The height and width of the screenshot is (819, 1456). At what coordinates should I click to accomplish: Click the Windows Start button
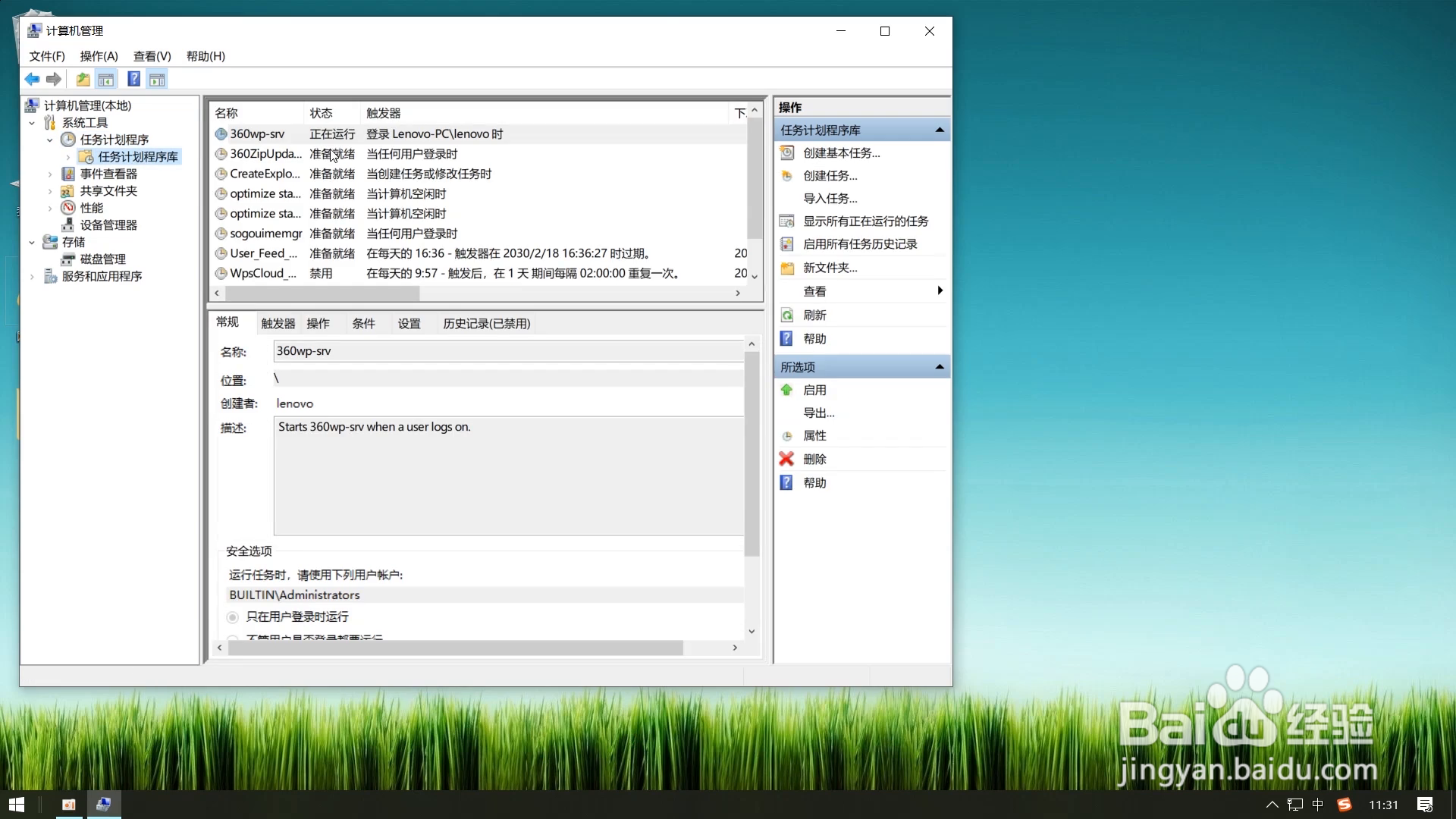[x=17, y=805]
